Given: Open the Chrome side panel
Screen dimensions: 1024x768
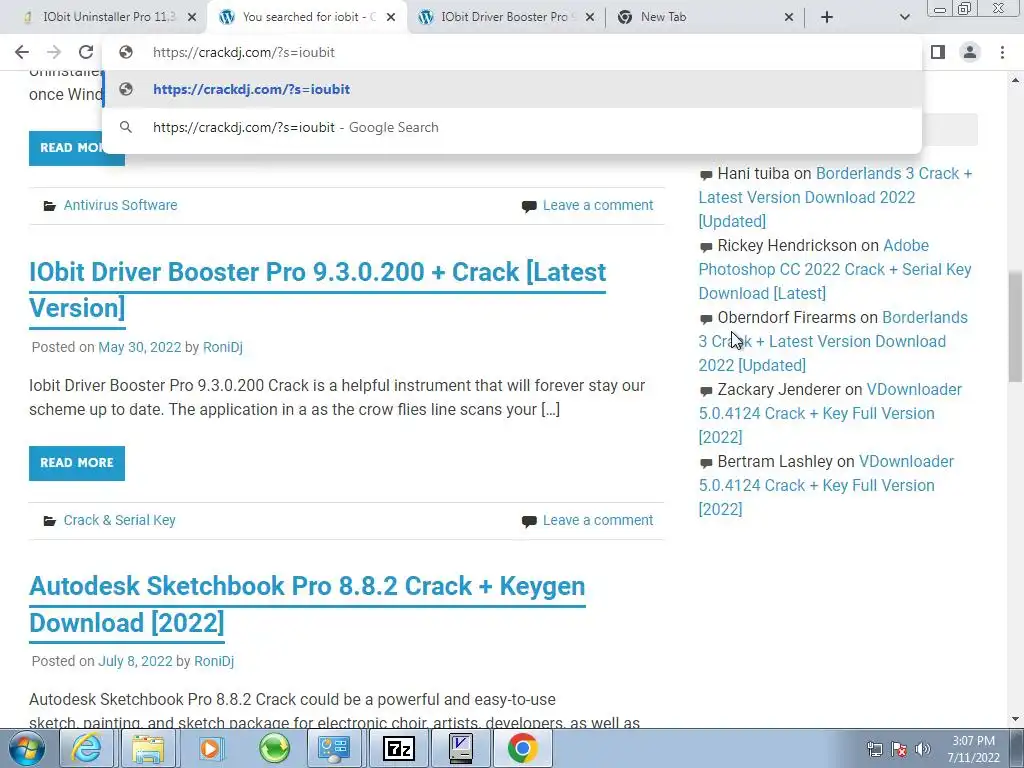Looking at the screenshot, I should point(938,52).
